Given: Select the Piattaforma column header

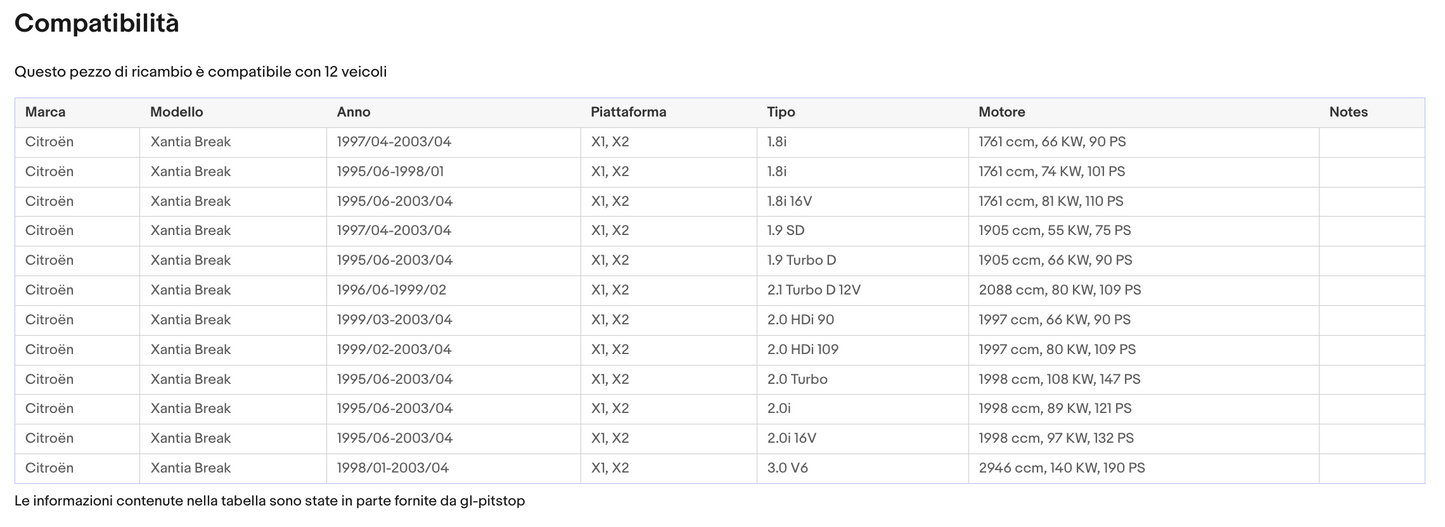Looking at the screenshot, I should coord(628,112).
